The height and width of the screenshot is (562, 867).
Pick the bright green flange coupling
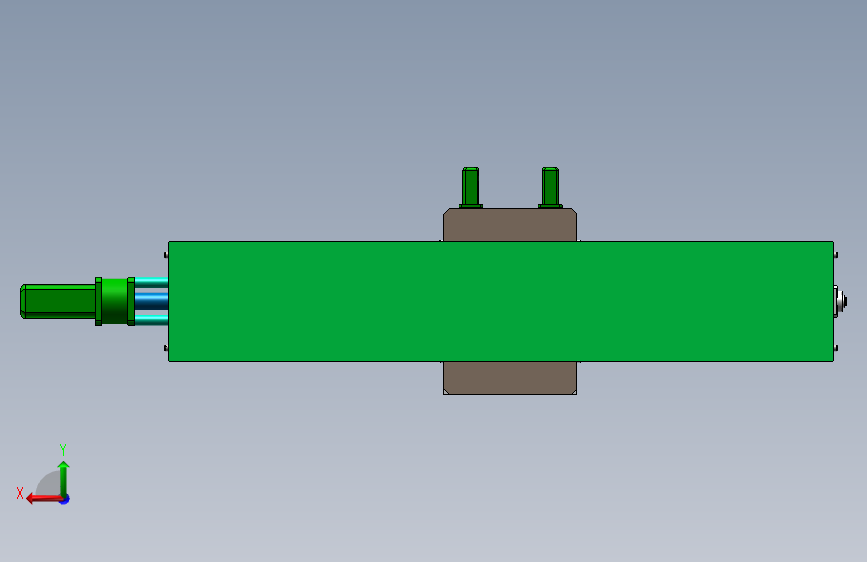point(115,301)
